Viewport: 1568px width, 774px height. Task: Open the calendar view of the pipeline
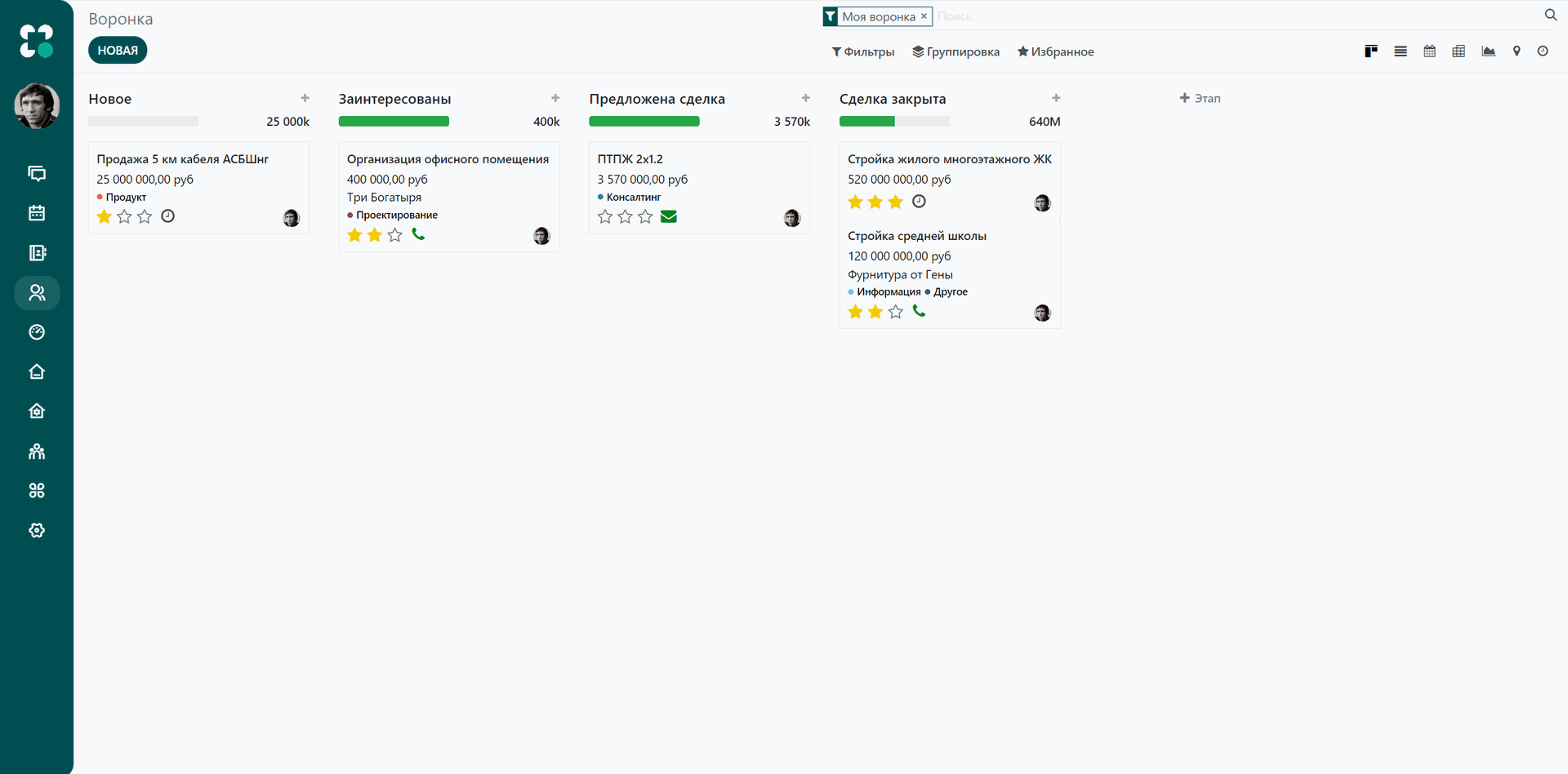coord(1429,51)
